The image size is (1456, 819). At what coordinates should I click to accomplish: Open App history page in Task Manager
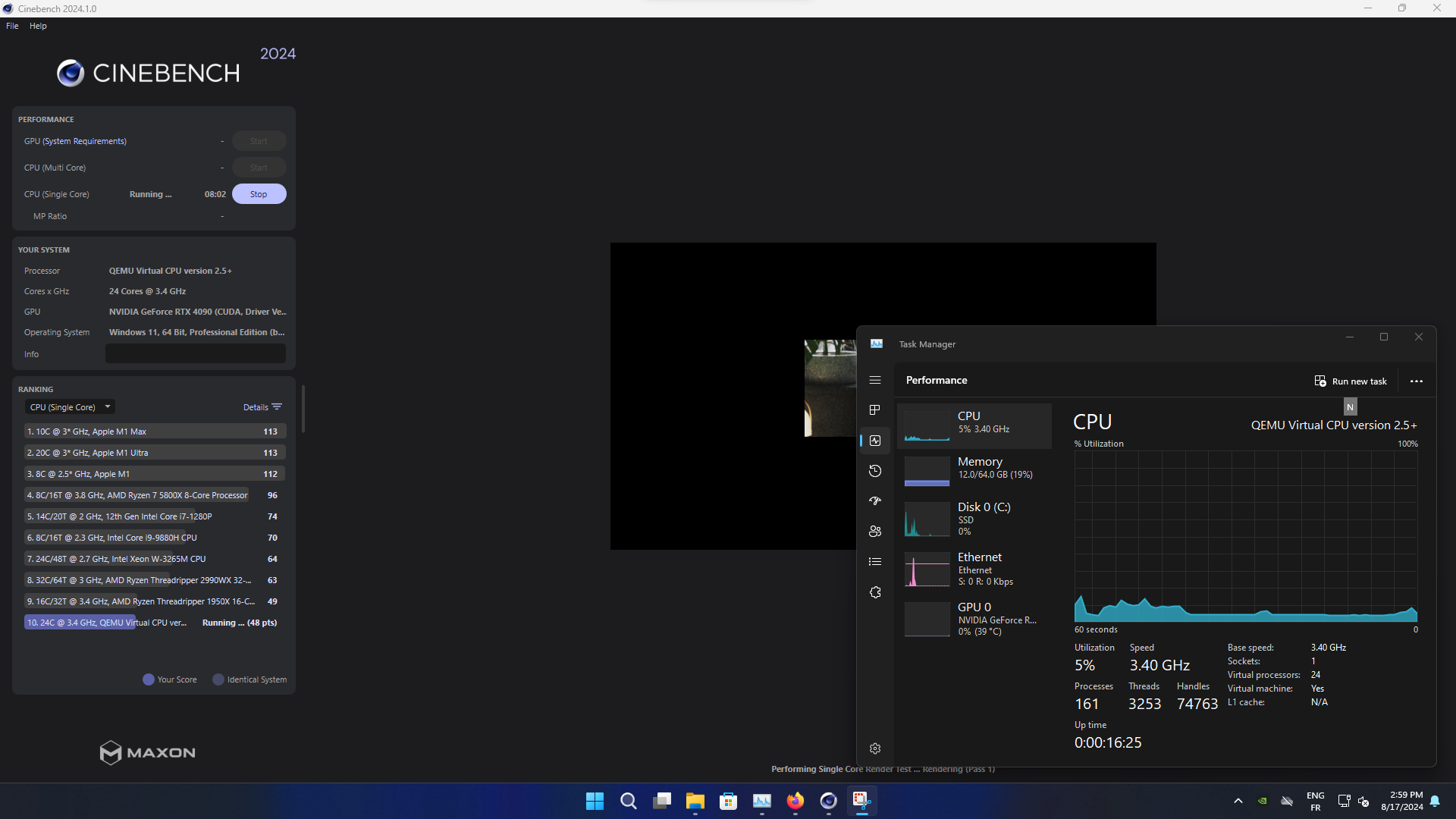click(875, 471)
